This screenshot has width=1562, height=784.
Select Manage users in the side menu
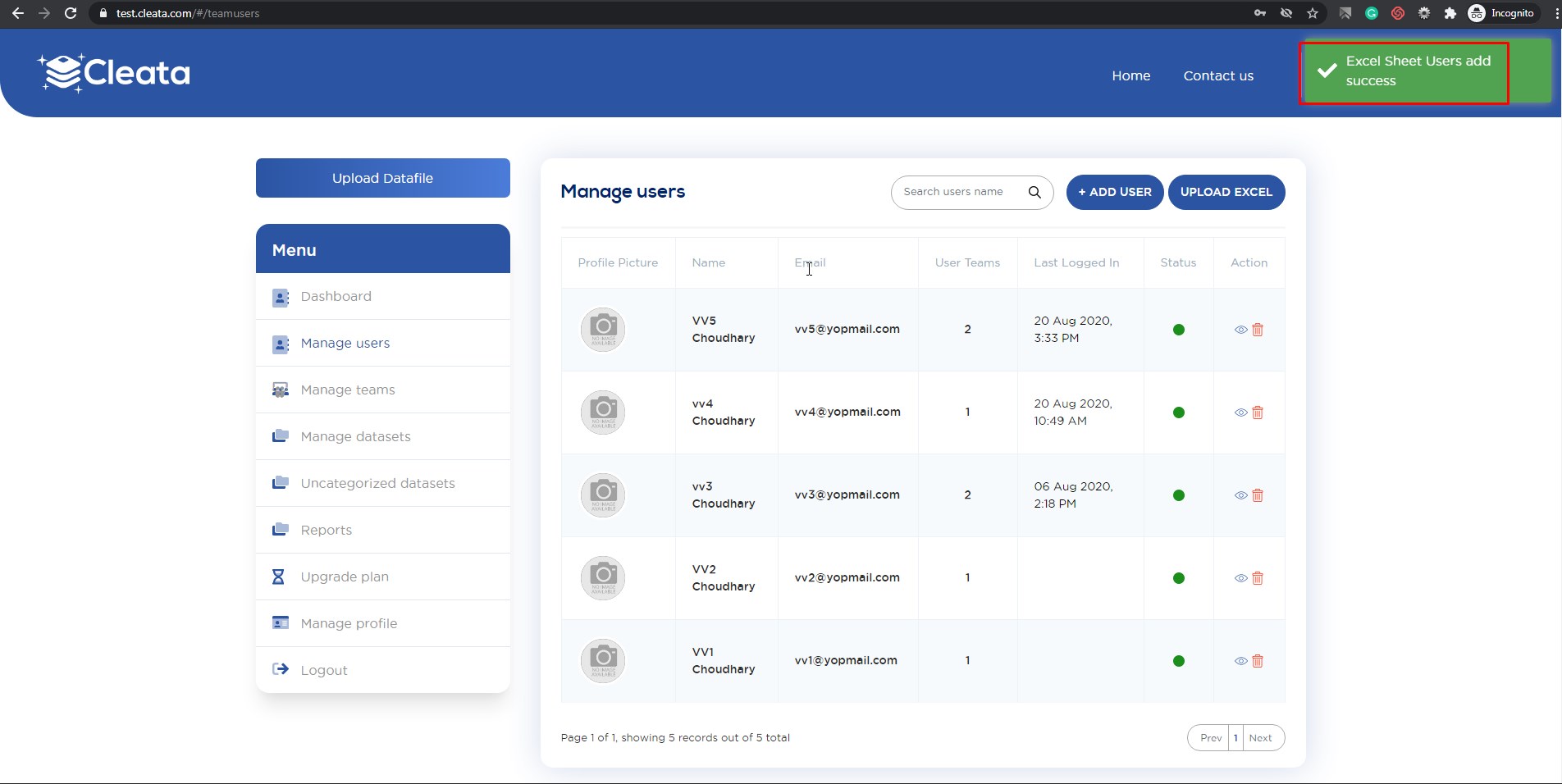tap(383, 344)
